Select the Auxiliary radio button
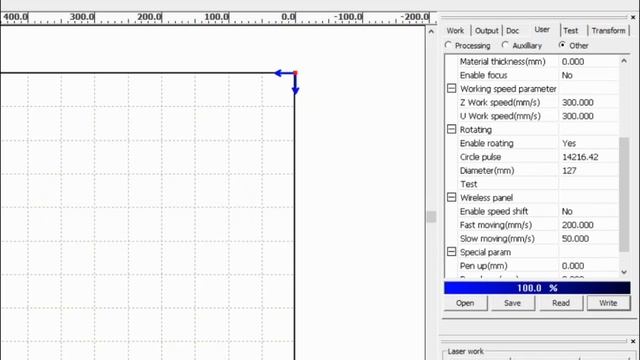Screen dimensions: 640x360 click(505, 45)
